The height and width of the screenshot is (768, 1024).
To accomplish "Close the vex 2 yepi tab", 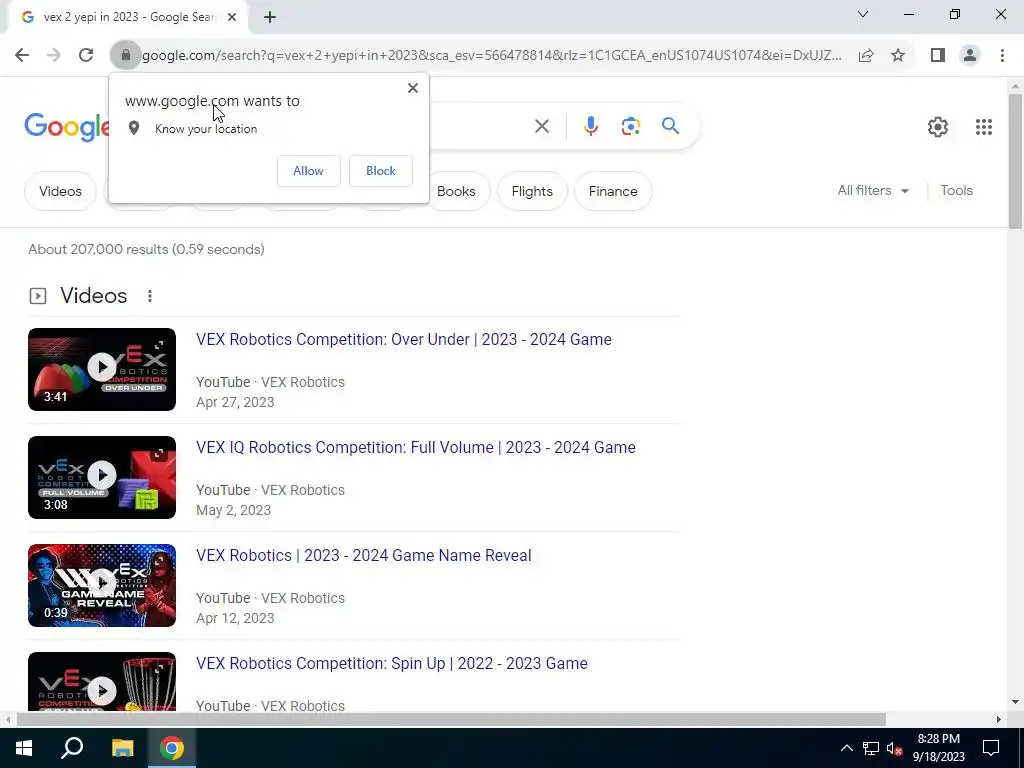I will pyautogui.click(x=232, y=18).
